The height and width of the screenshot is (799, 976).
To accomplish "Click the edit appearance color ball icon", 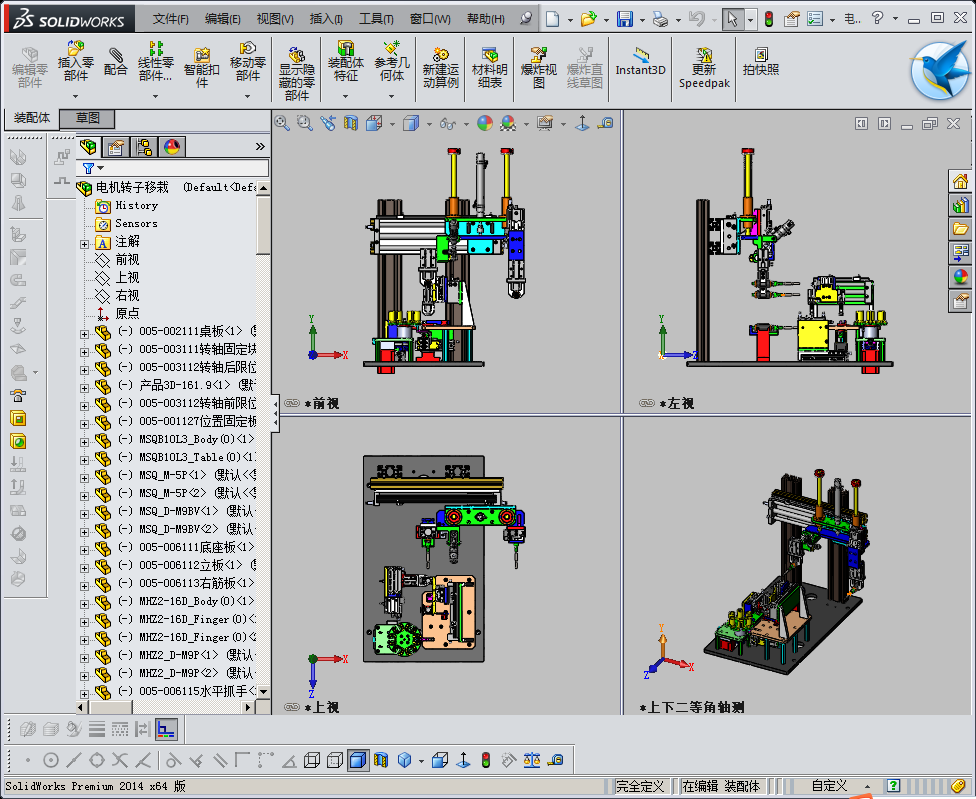I will tap(485, 123).
